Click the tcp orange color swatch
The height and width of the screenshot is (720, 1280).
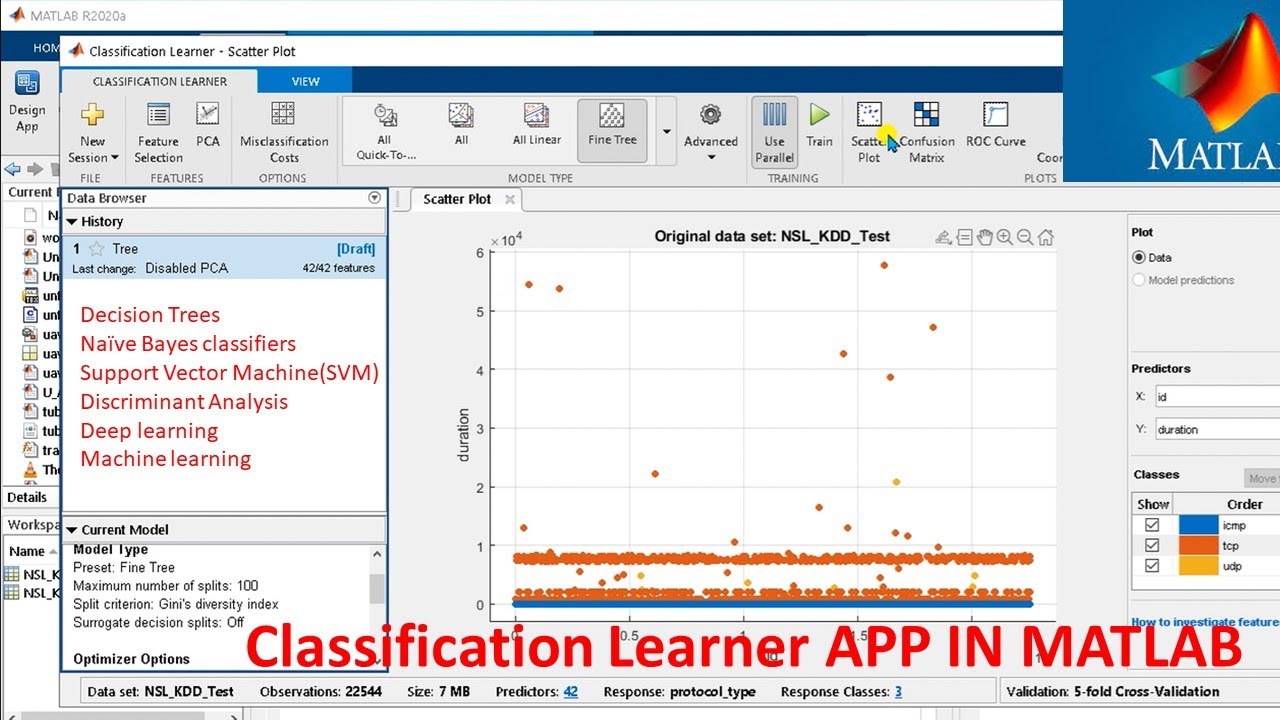(x=1198, y=546)
